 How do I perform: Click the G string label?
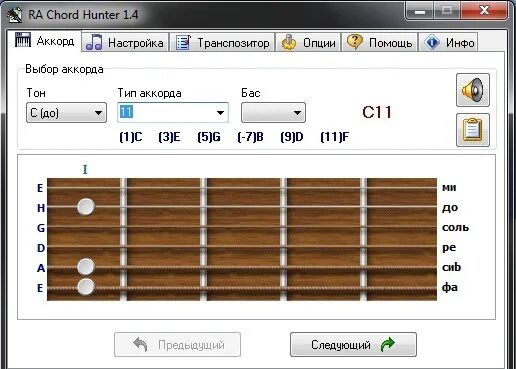(x=41, y=228)
